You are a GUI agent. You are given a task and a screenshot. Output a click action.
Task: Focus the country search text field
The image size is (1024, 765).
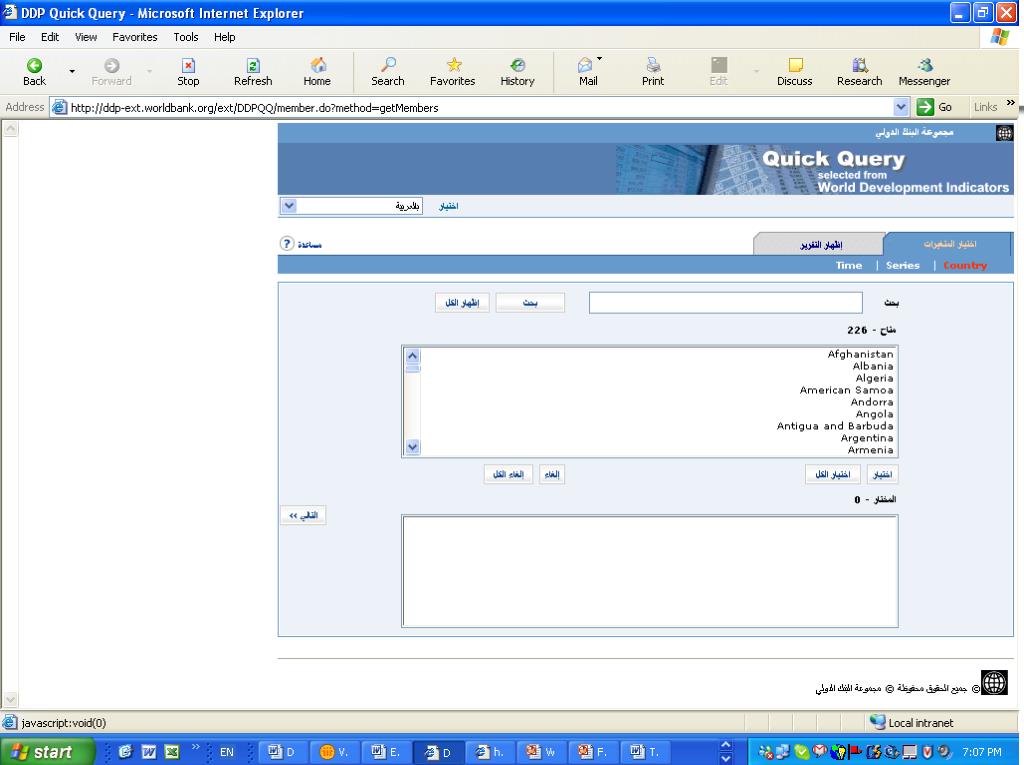click(x=726, y=302)
